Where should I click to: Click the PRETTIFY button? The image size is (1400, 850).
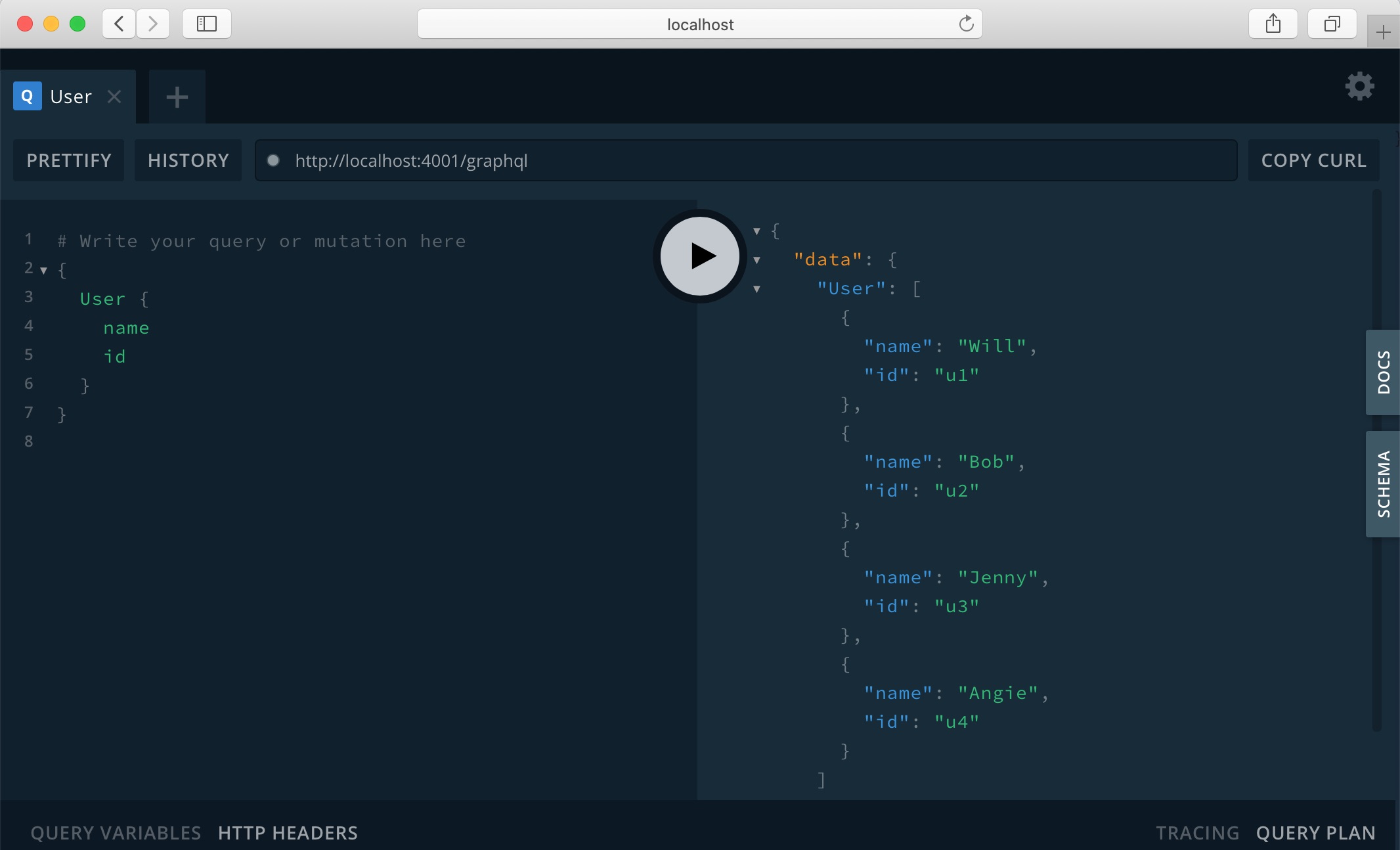tap(69, 160)
